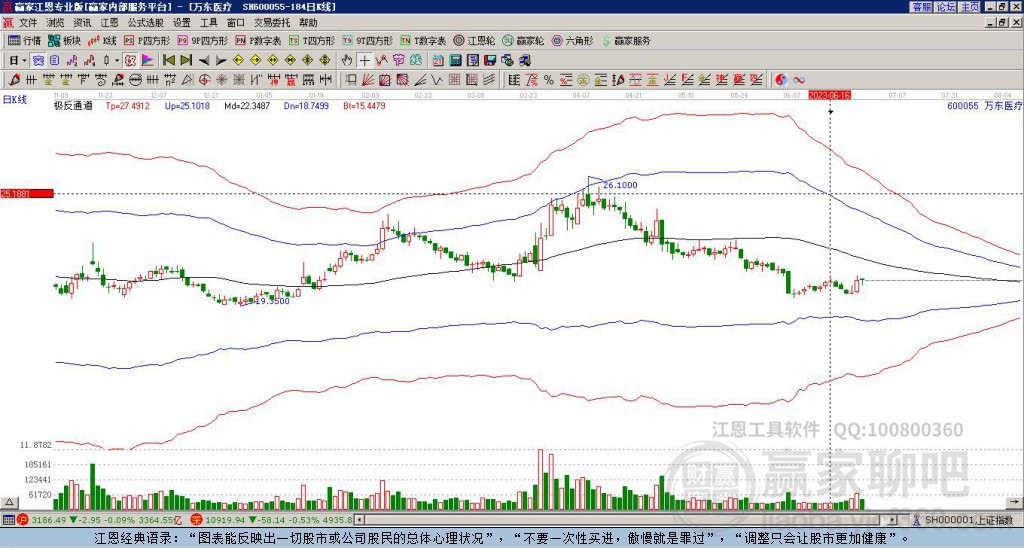Open the 帮助 menu
This screenshot has height=548, width=1024.
(308, 23)
